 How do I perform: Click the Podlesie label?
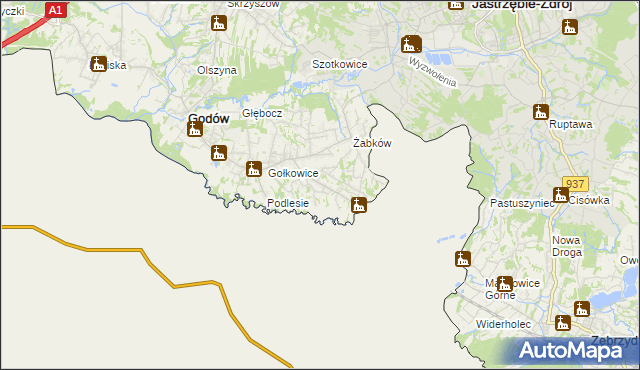[x=288, y=203]
